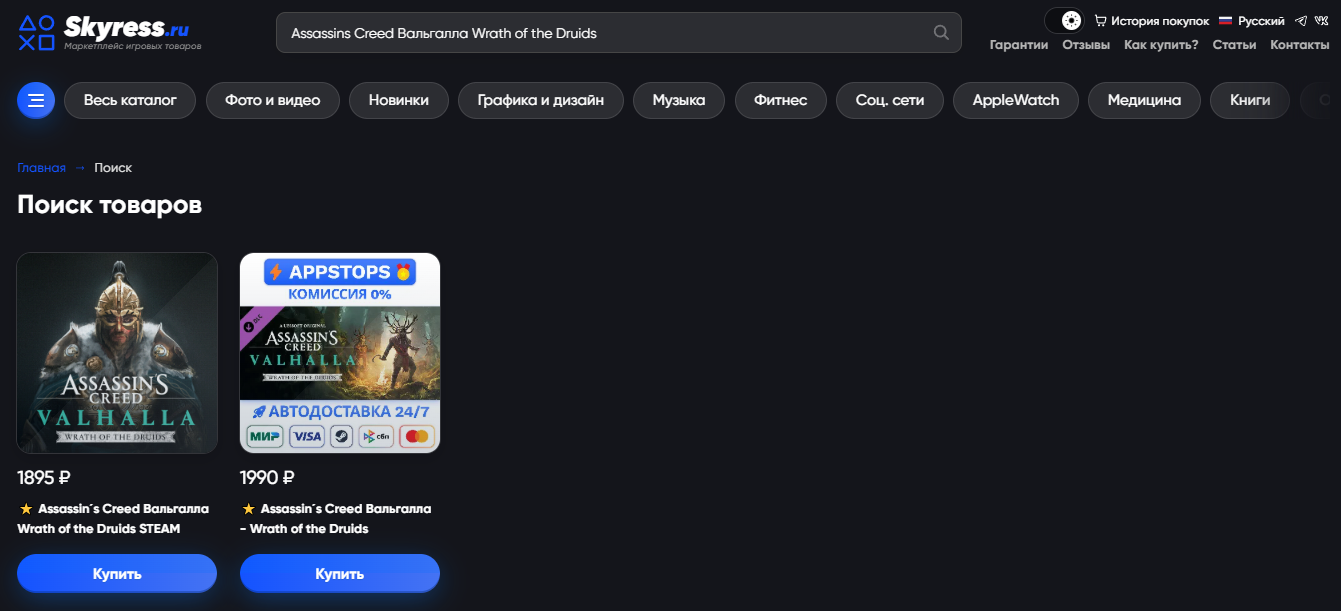Open the Русский language selector
Screen dimensions: 1341x611
point(1261,20)
